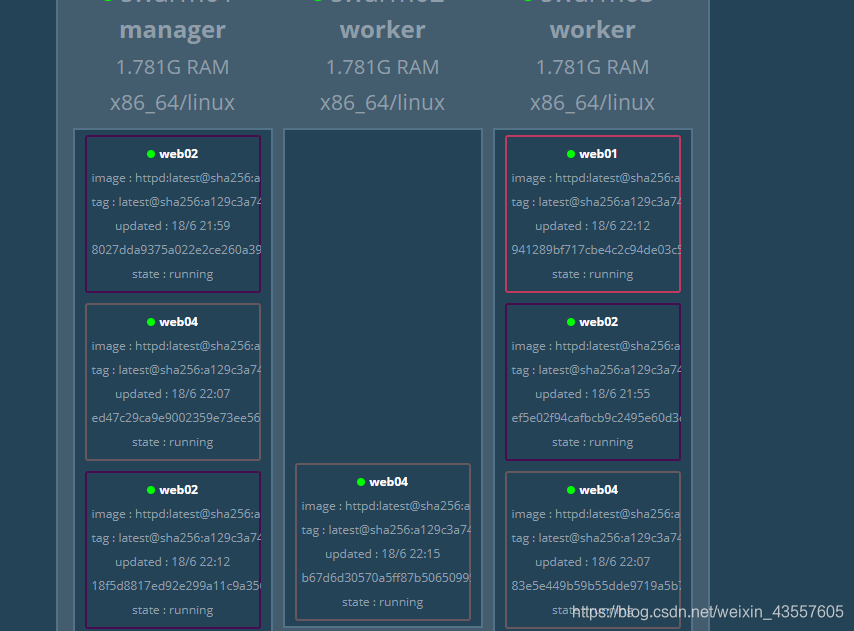Click web02 name in card updated 22:12
Screen dimensions: 854x631
[x=178, y=490]
